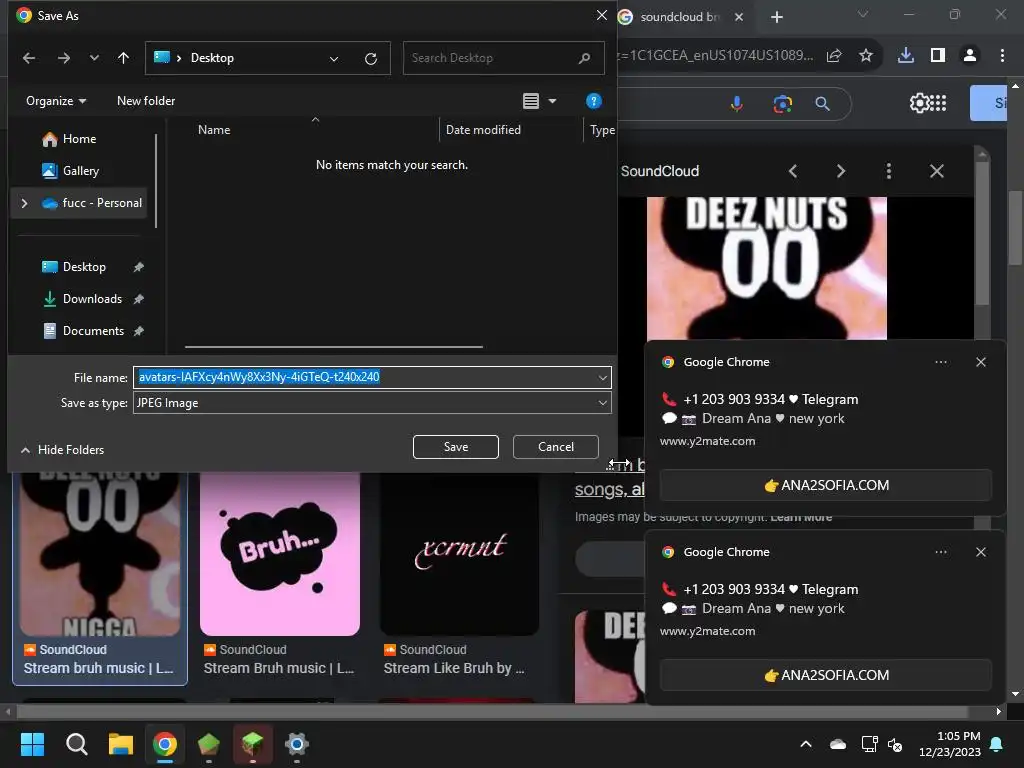Show previous image in preview panel
Image resolution: width=1024 pixels, height=768 pixels.
(x=793, y=171)
